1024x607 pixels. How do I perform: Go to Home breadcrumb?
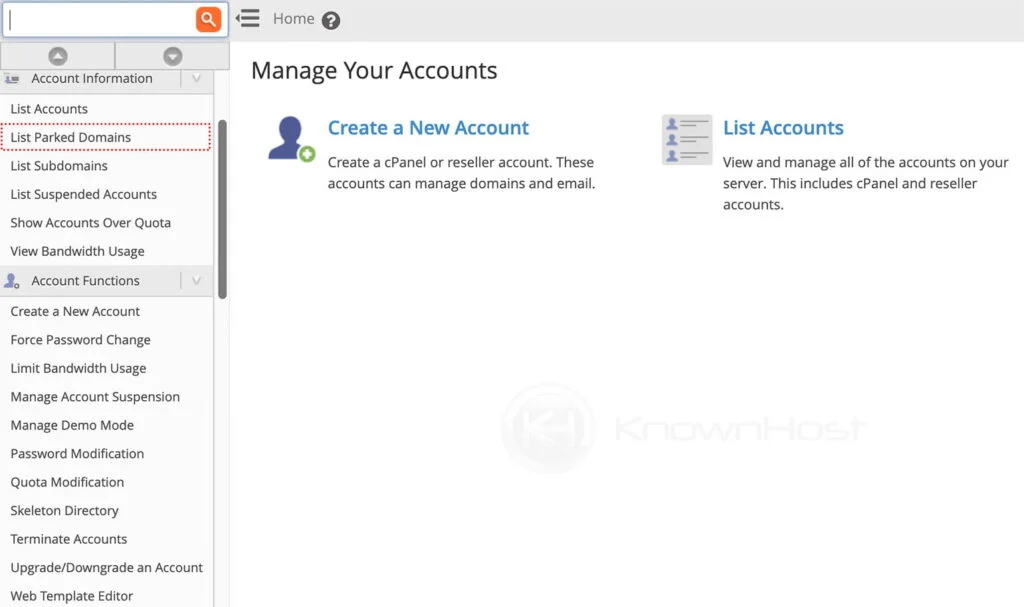click(293, 19)
